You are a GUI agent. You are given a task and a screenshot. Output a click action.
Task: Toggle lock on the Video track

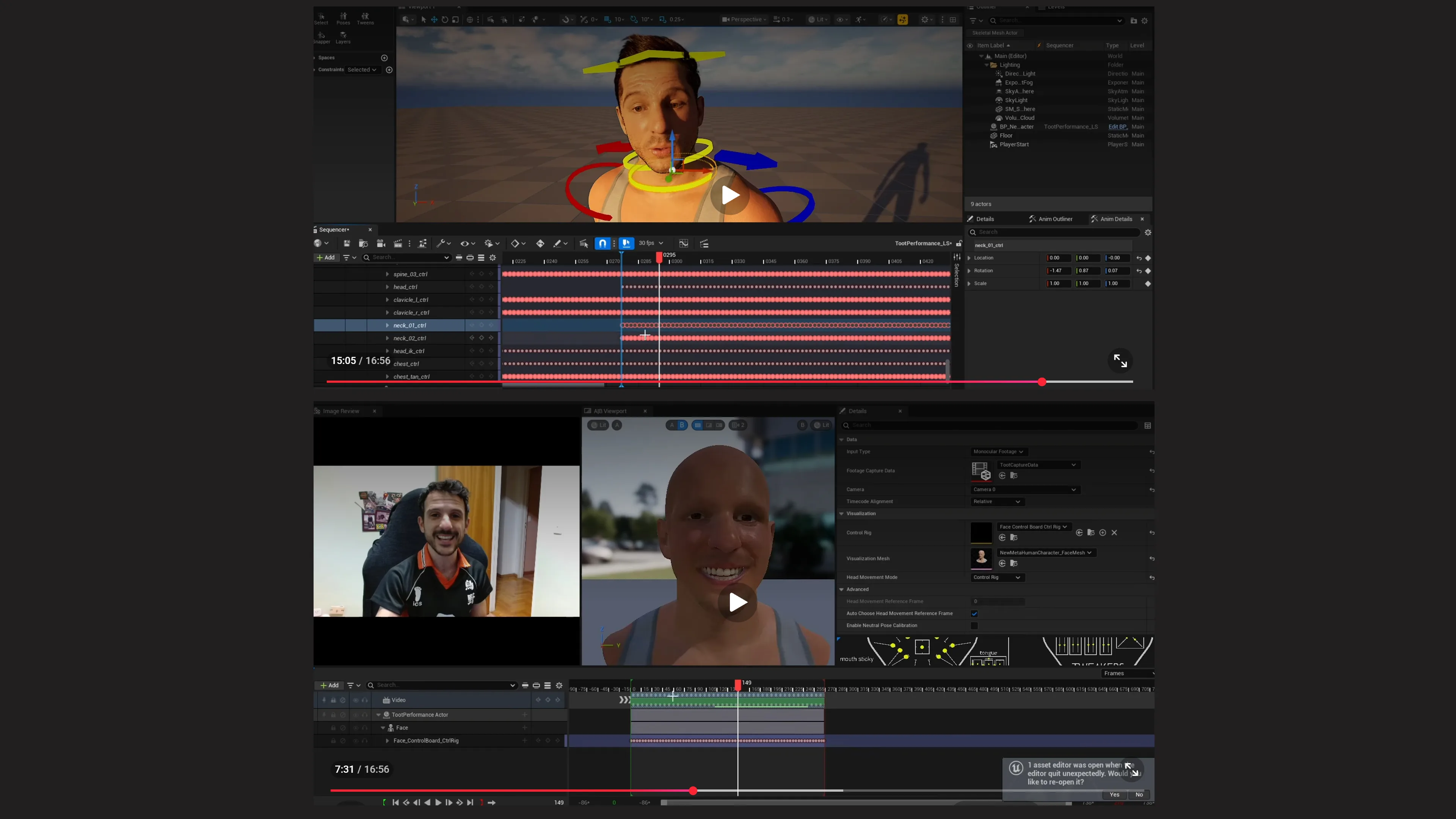point(333,700)
